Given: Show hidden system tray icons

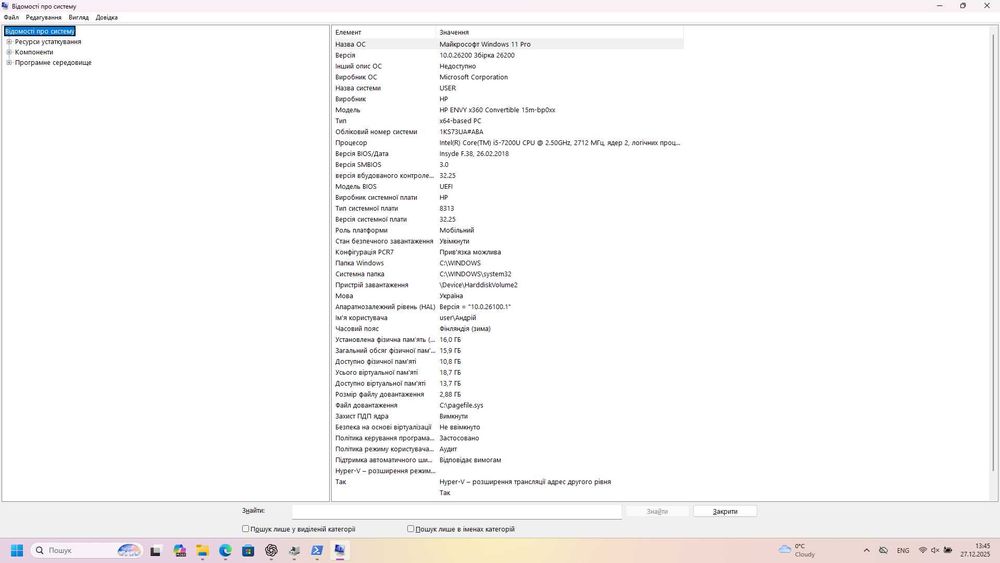Looking at the screenshot, I should [x=866, y=550].
